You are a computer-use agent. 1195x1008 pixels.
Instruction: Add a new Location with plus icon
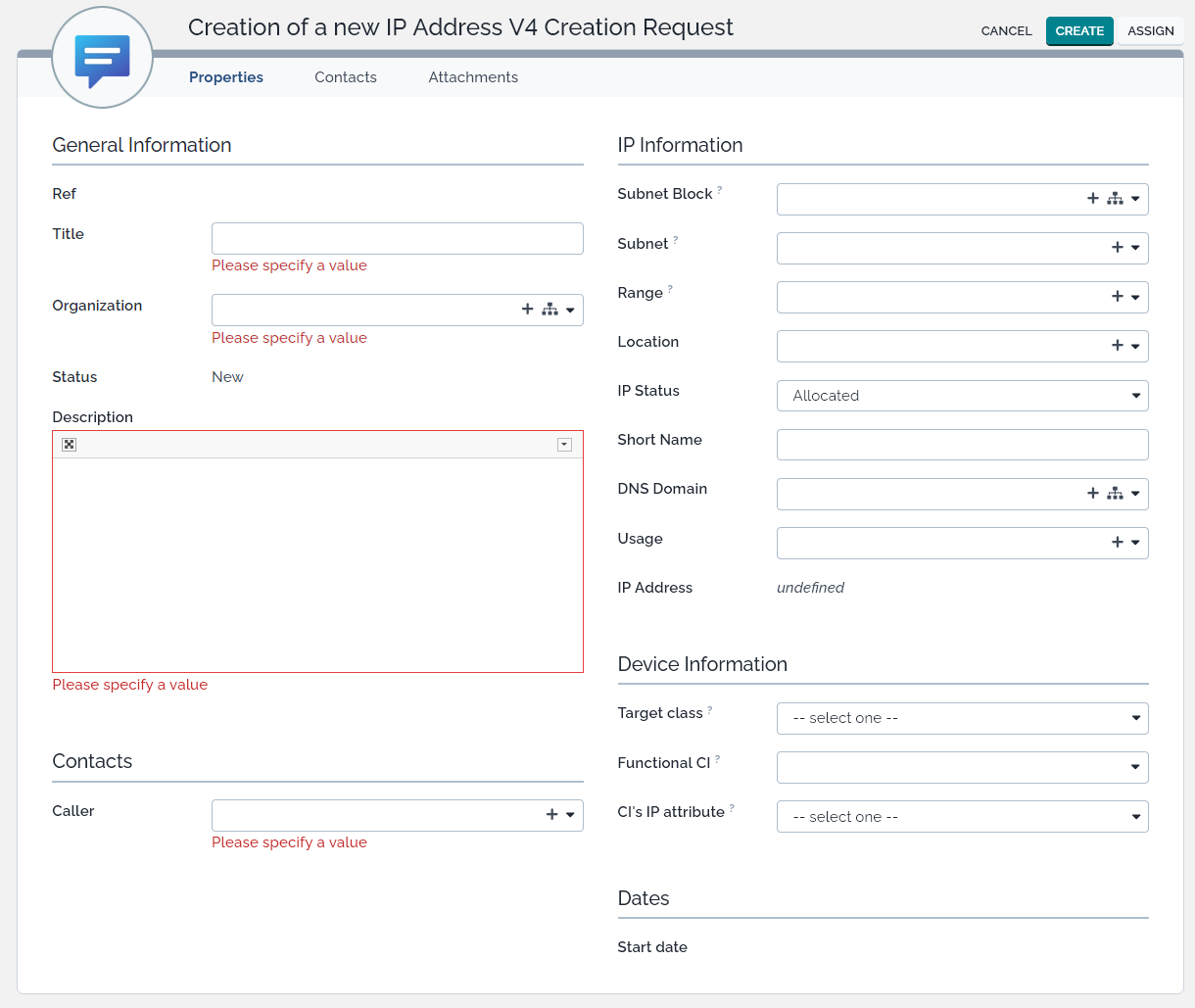(1118, 346)
